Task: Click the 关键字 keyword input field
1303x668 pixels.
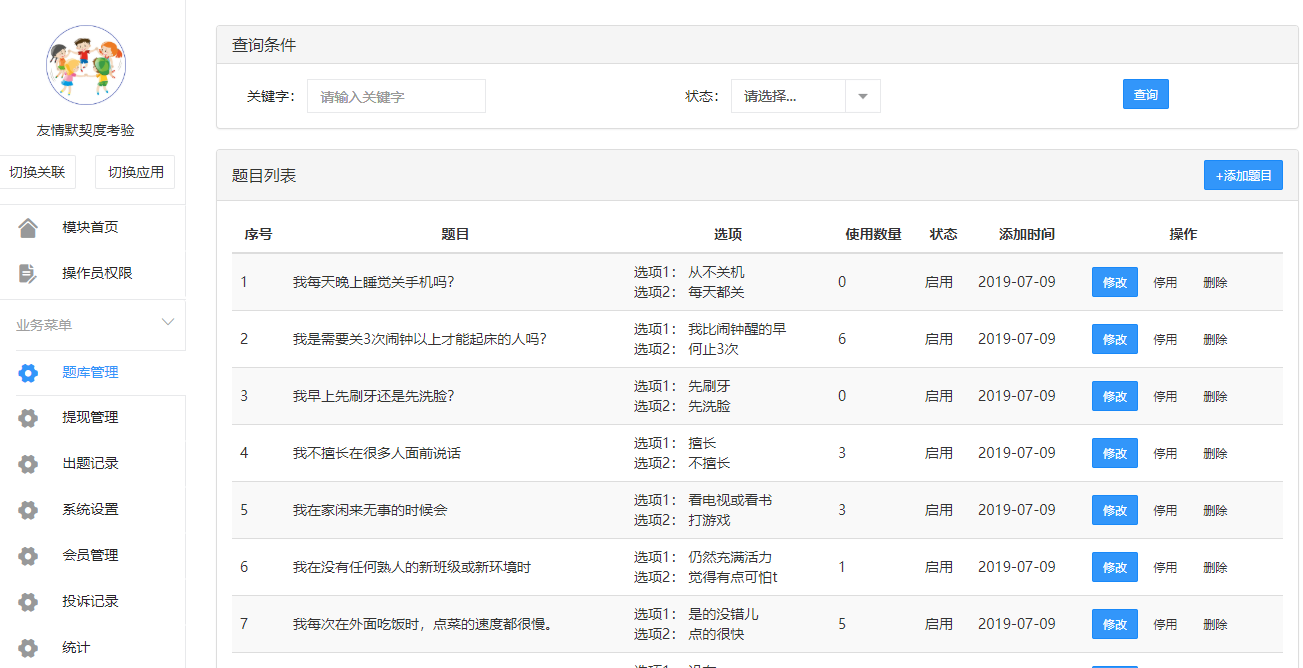Action: 396,97
